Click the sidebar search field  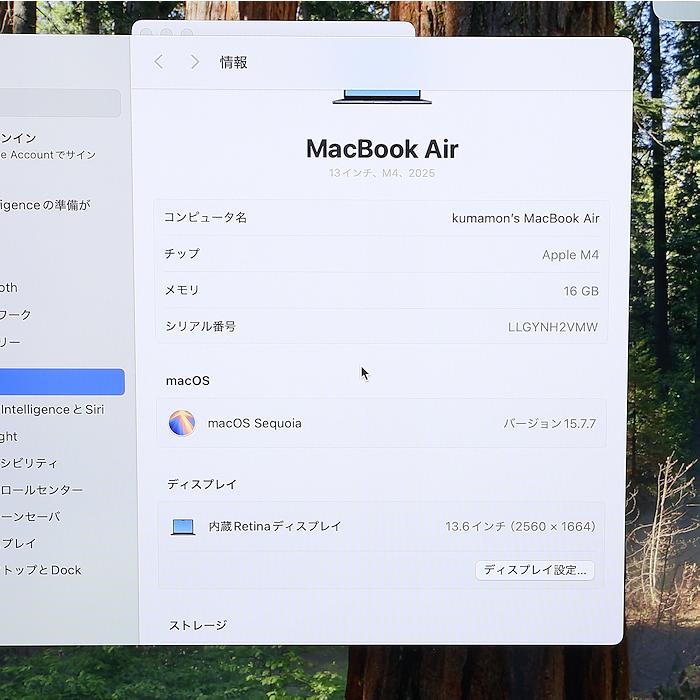click(60, 103)
